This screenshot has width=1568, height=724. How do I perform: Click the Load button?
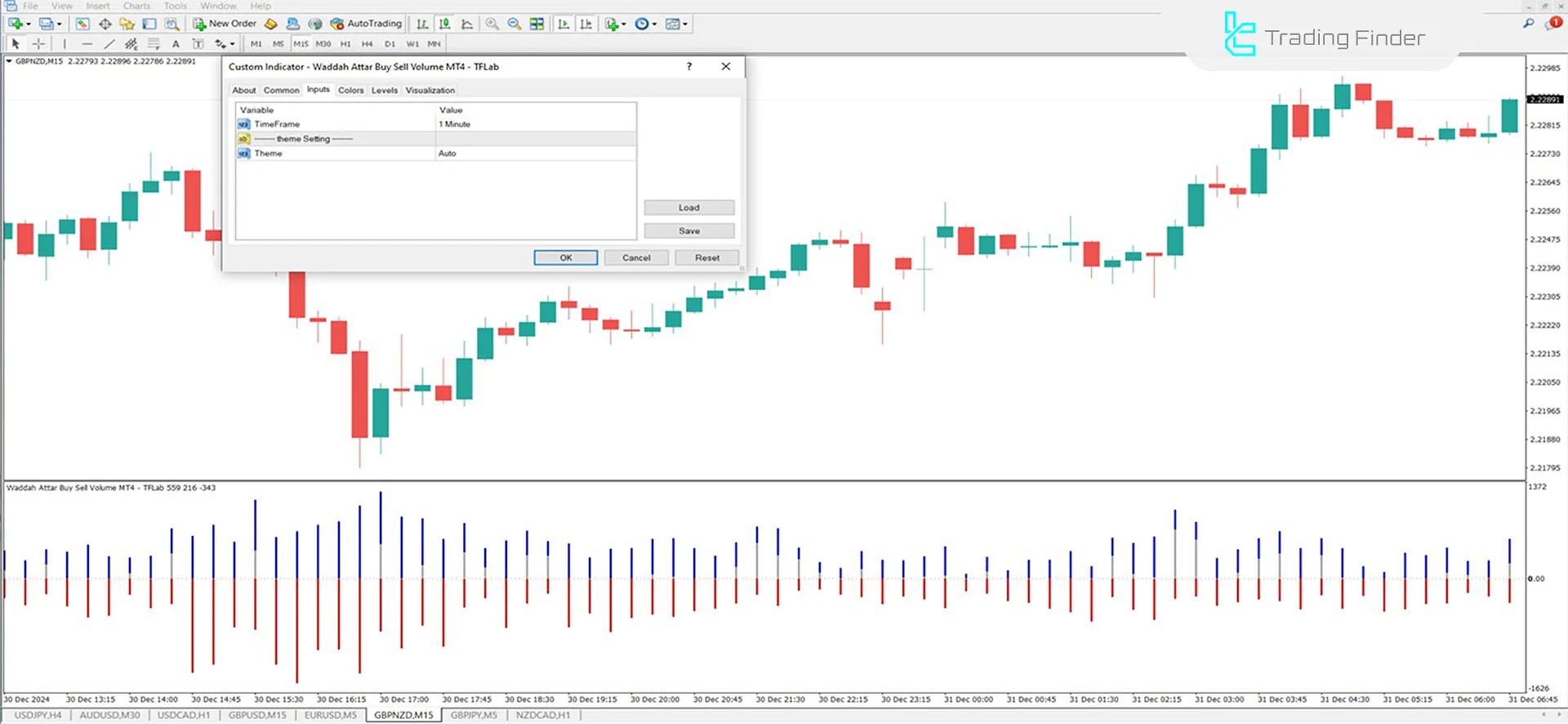coord(689,208)
